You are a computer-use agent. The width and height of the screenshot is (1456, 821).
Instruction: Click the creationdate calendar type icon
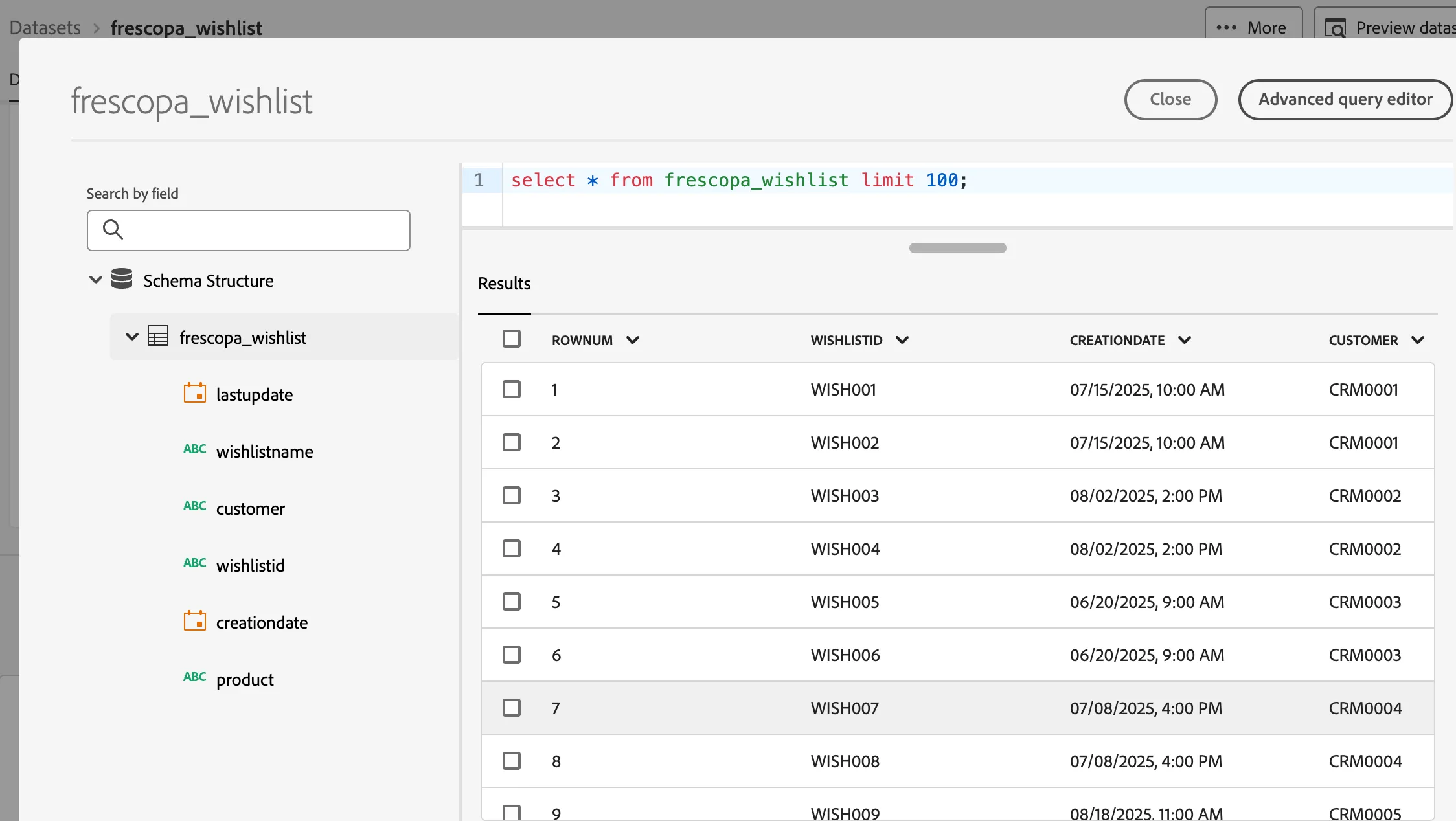click(195, 621)
